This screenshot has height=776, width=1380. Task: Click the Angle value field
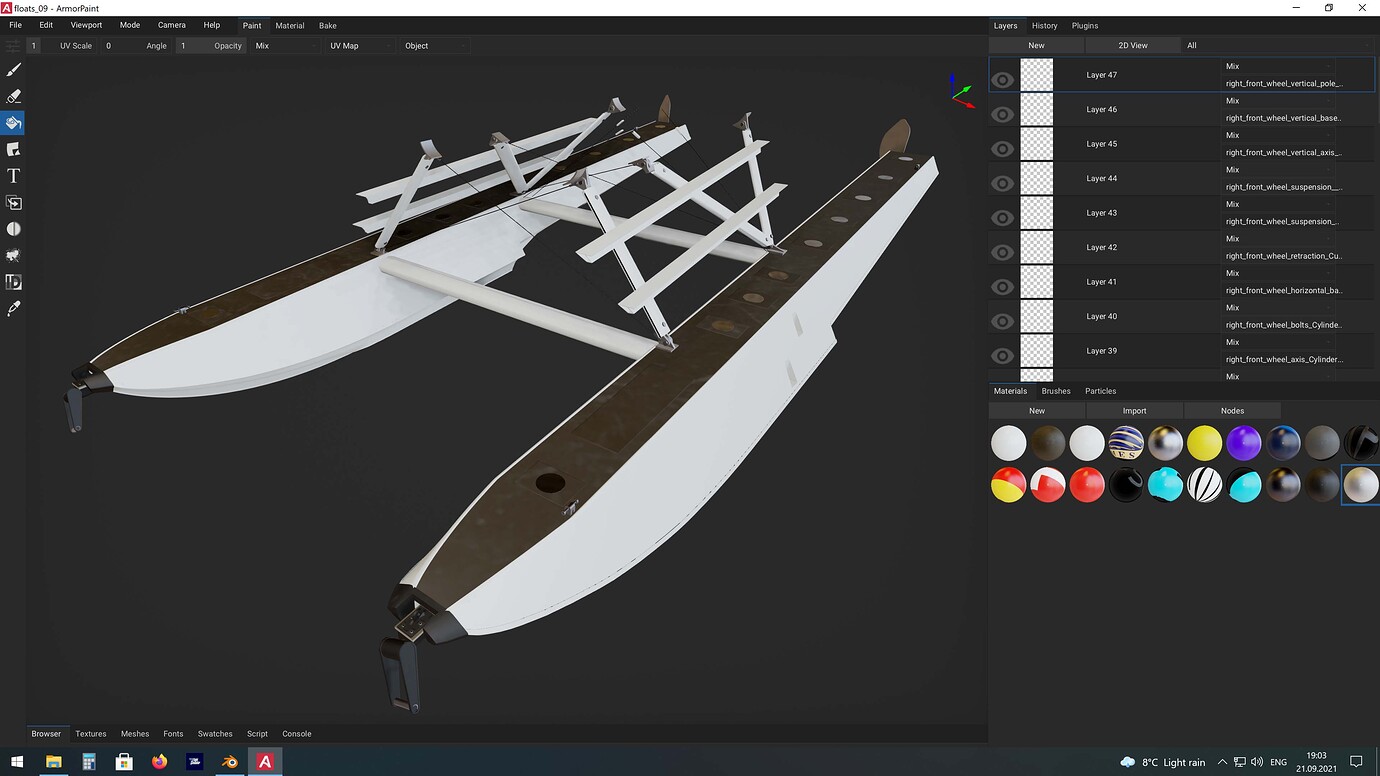click(134, 46)
